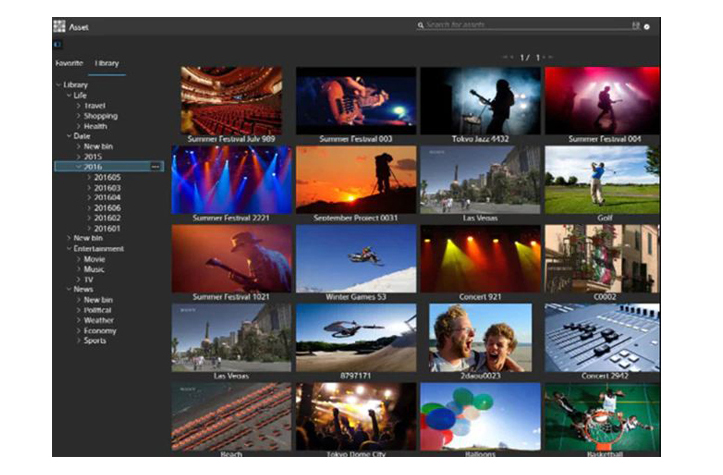Expand the 201605 bin chevron

tap(89, 177)
